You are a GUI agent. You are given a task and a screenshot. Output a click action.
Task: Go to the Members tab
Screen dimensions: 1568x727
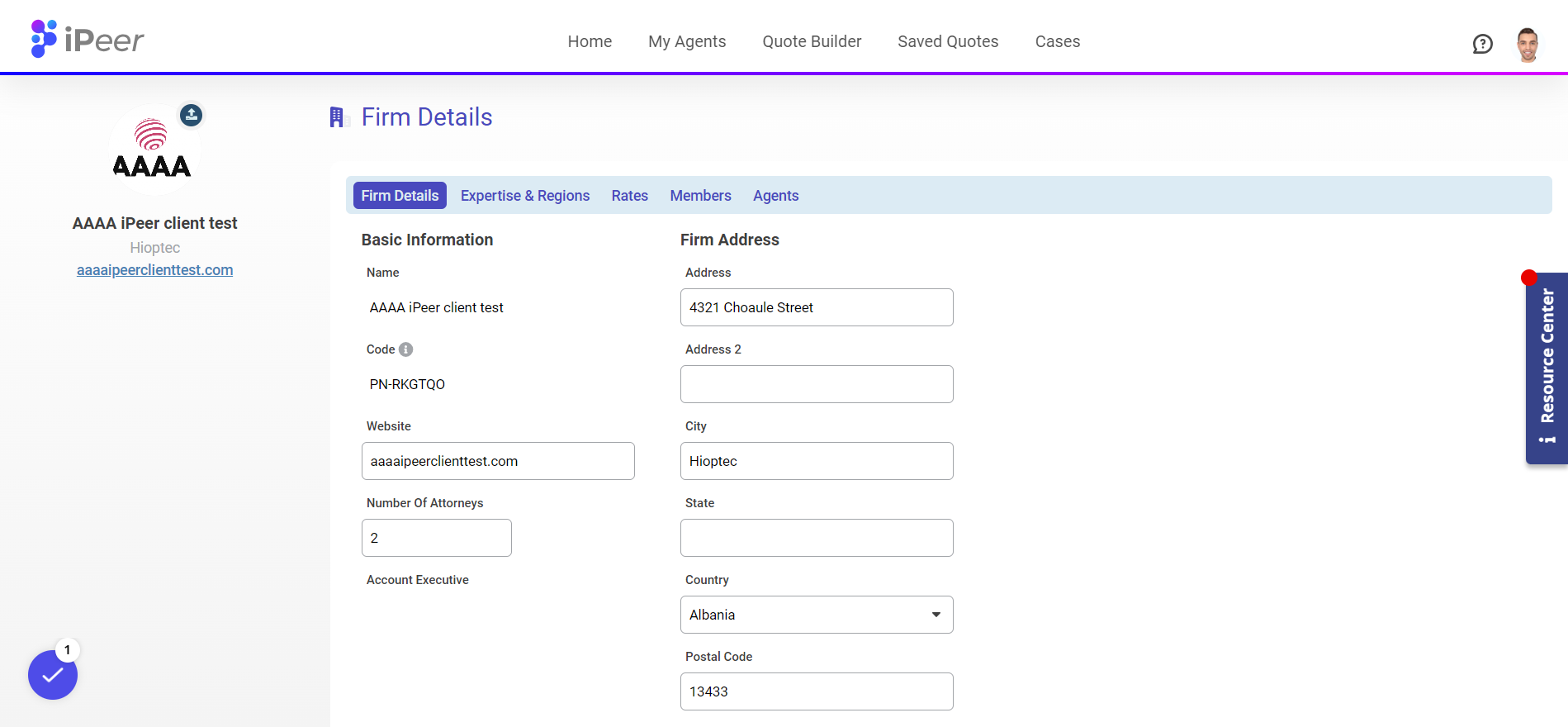(x=700, y=196)
